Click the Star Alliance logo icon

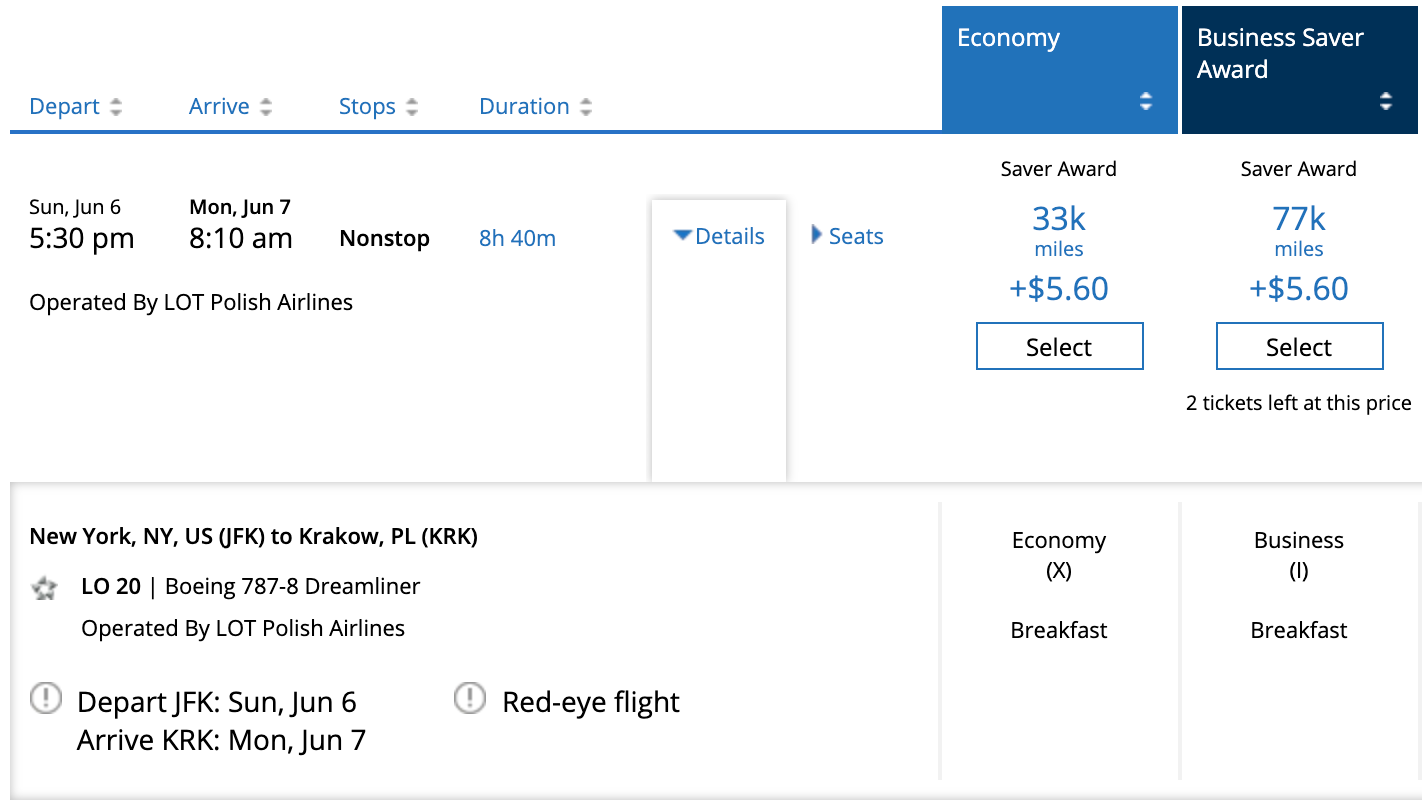[45, 588]
